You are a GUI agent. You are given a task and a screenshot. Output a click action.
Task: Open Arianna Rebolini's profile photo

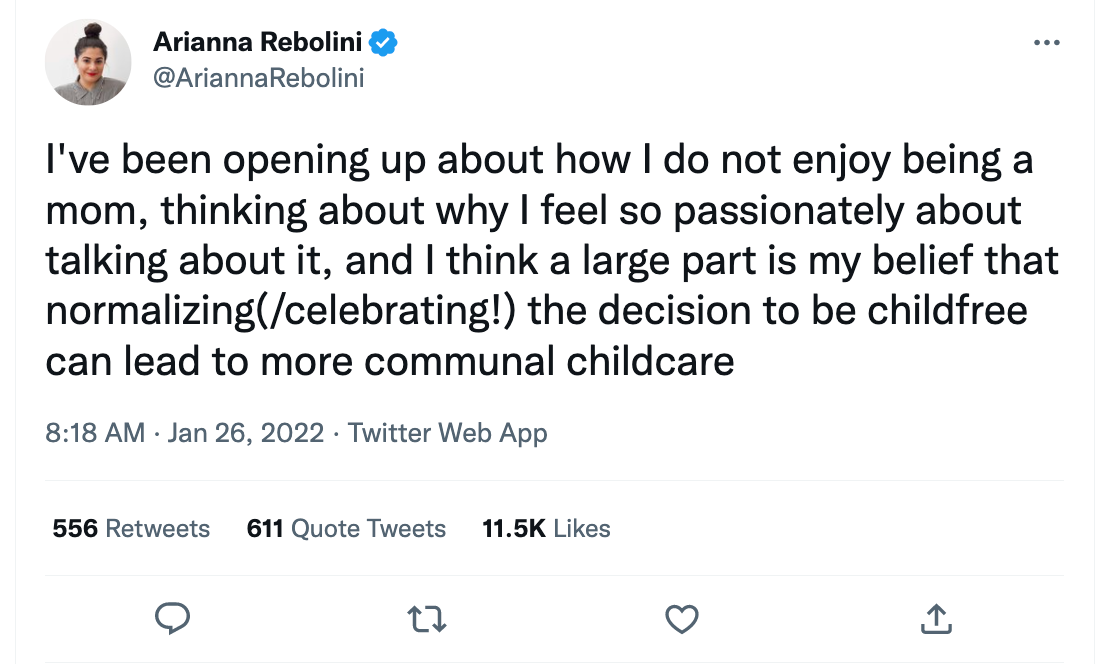[x=88, y=62]
